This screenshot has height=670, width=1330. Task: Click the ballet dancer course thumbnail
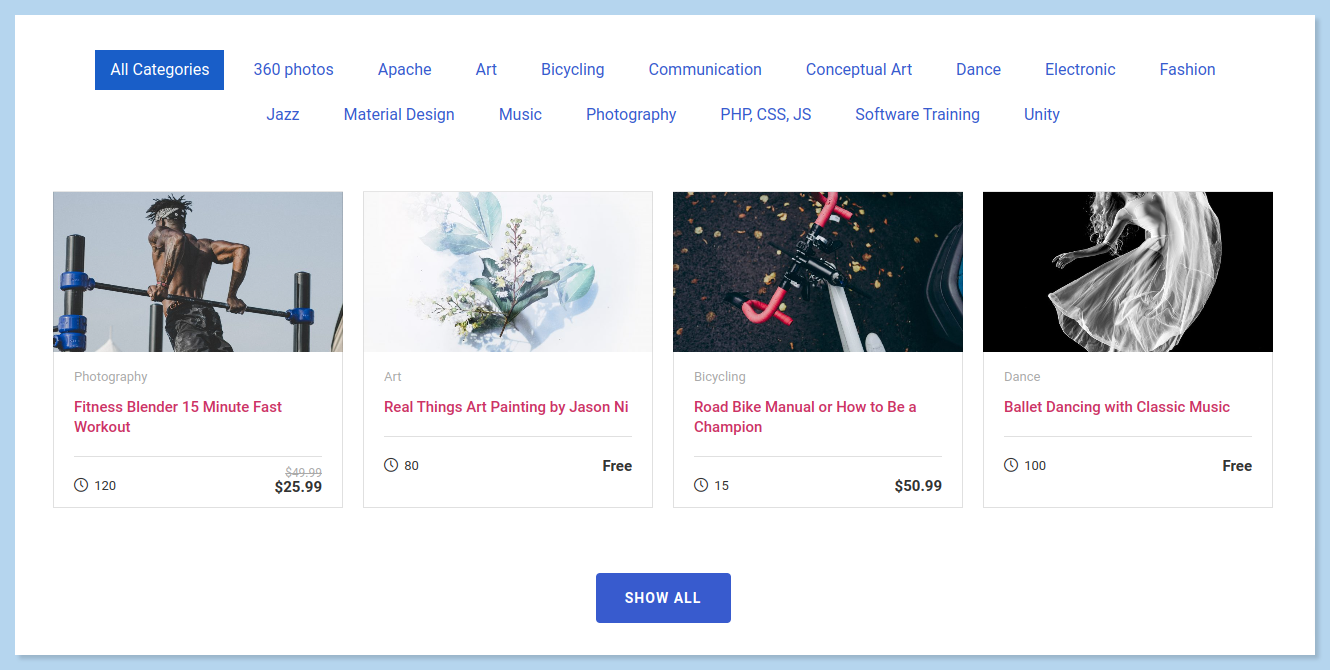coord(1128,272)
